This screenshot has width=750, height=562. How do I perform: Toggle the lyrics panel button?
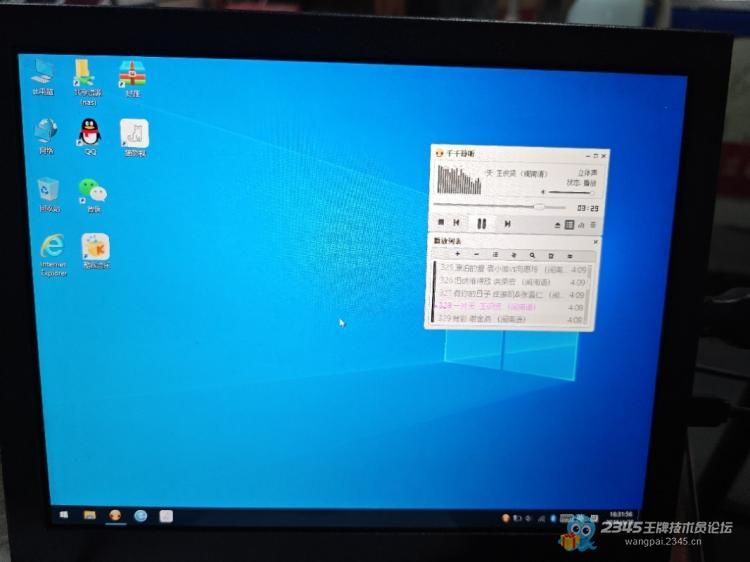pos(591,225)
